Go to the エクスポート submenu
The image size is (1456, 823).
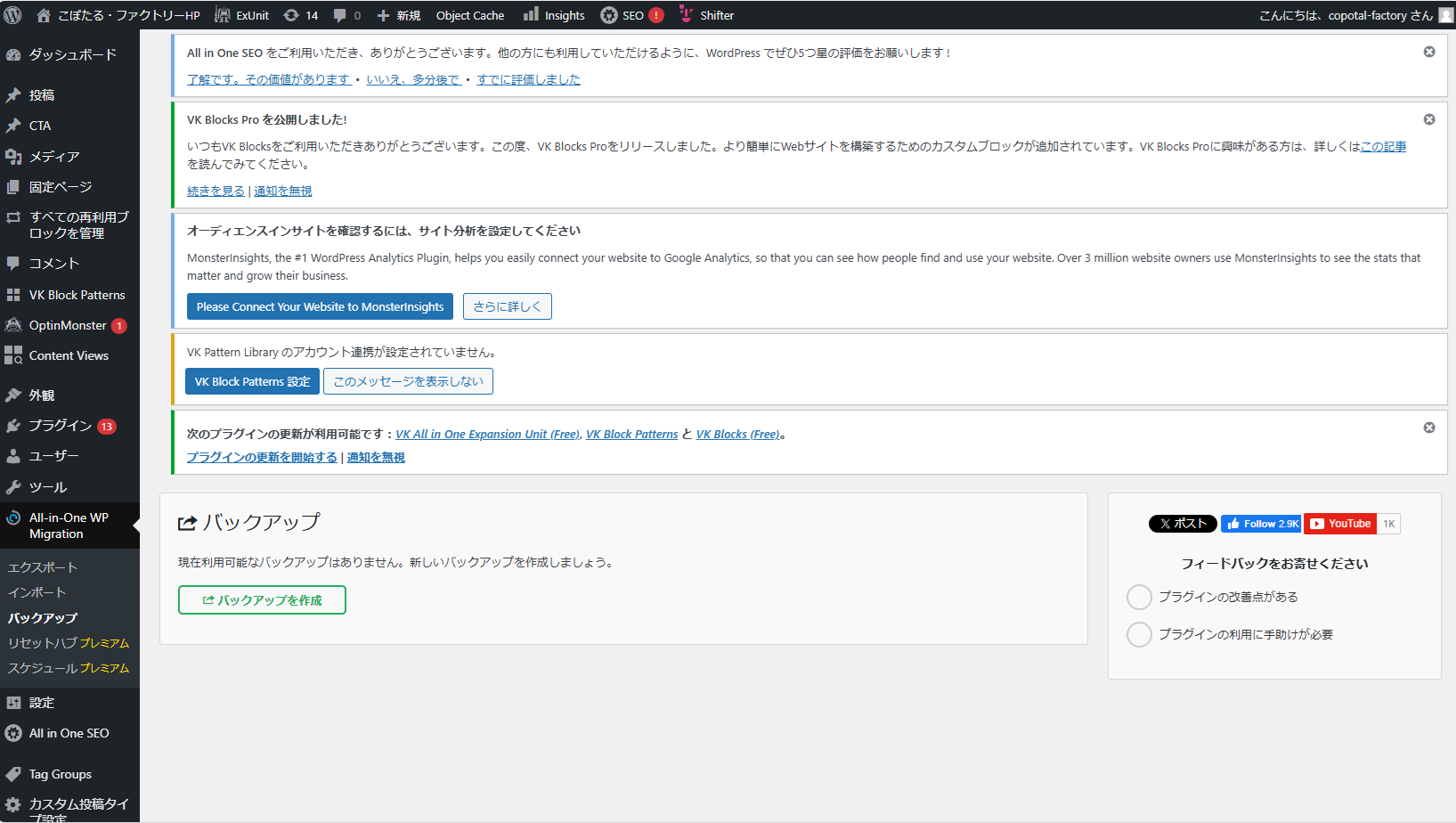click(43, 567)
